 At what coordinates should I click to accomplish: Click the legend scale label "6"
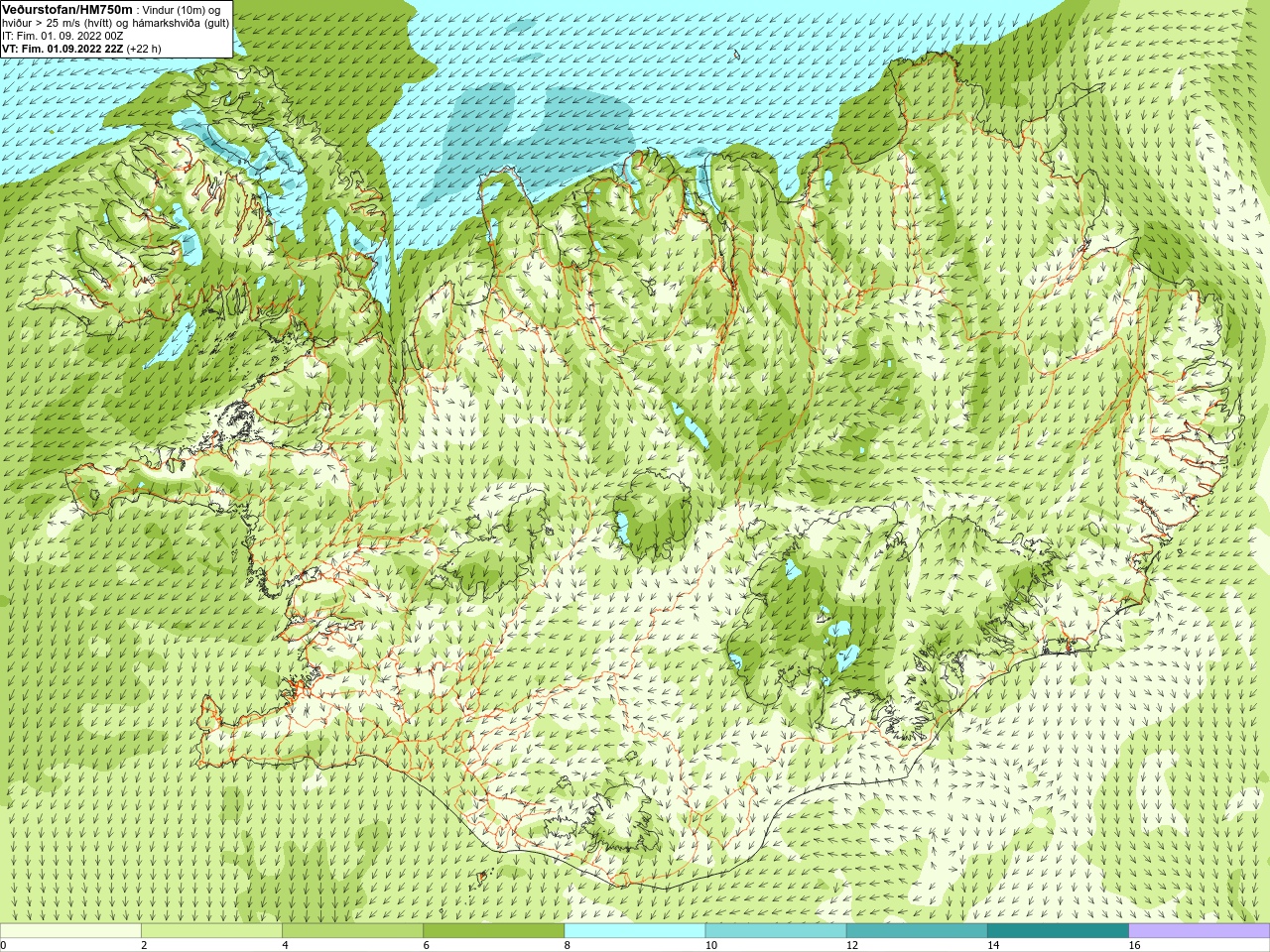point(426,945)
